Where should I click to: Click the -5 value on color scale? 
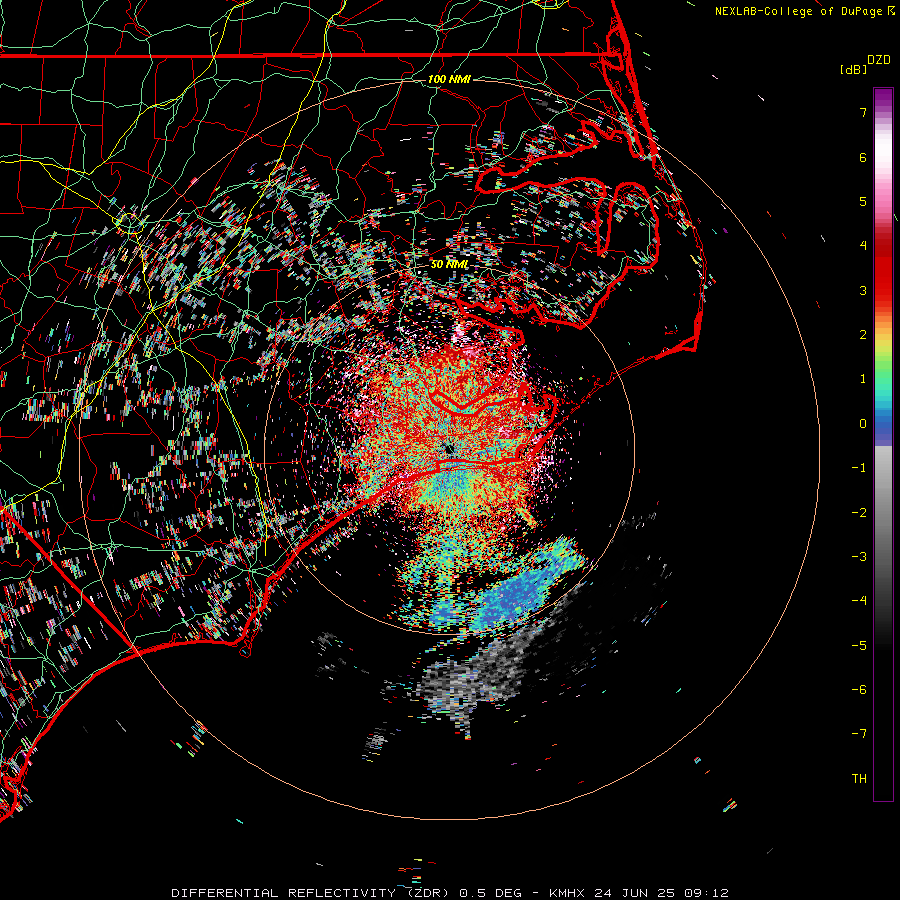[x=859, y=645]
